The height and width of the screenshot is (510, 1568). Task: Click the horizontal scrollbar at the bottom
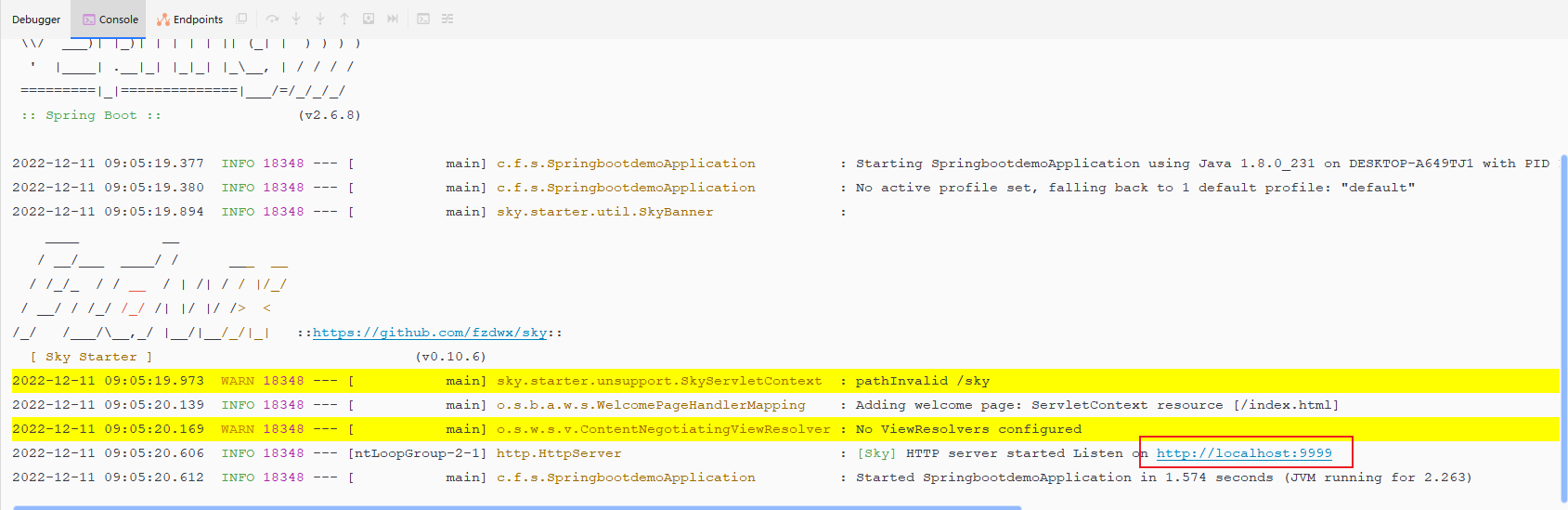pos(517,507)
